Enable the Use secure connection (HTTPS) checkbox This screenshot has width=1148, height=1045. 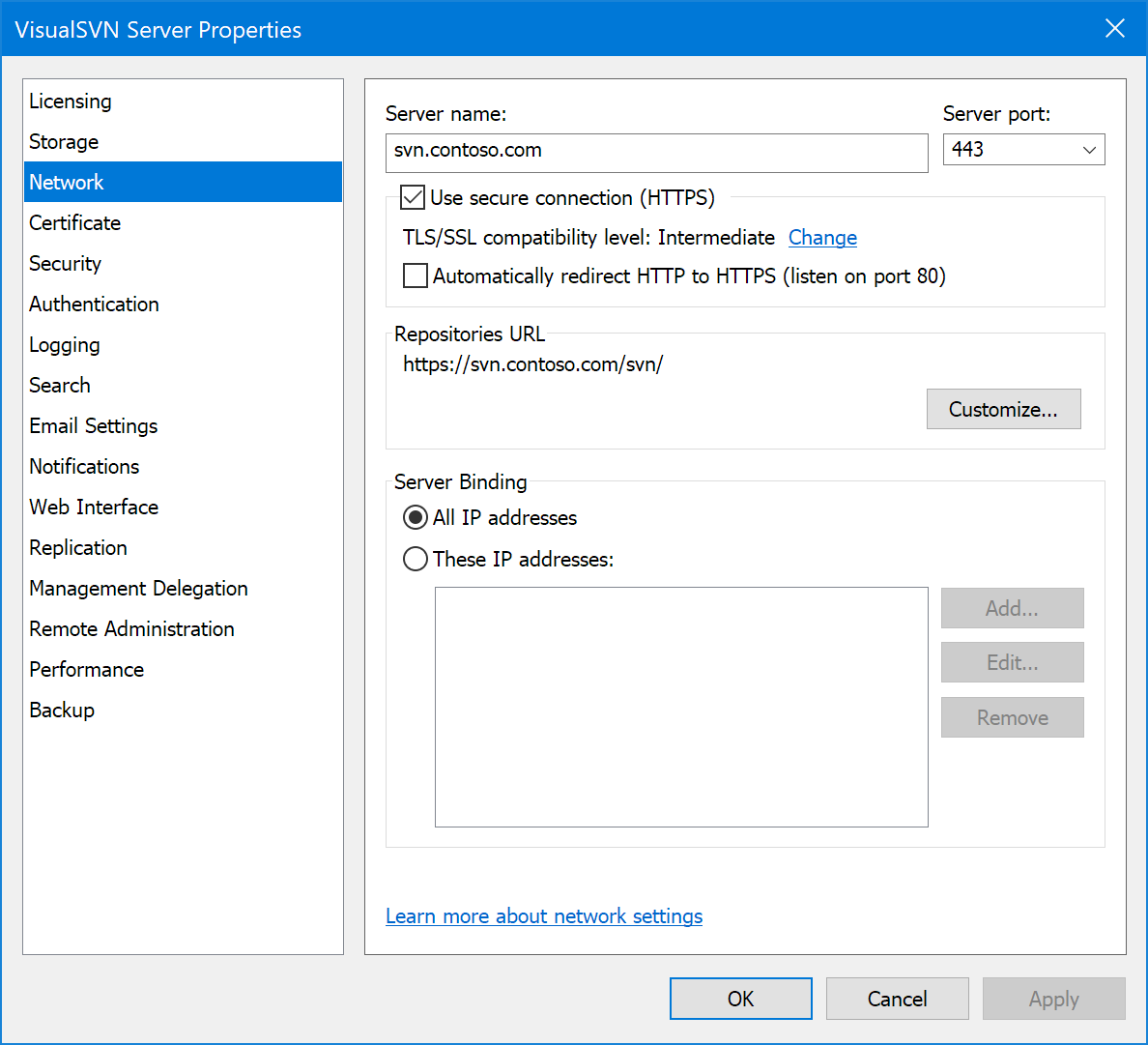click(x=414, y=198)
